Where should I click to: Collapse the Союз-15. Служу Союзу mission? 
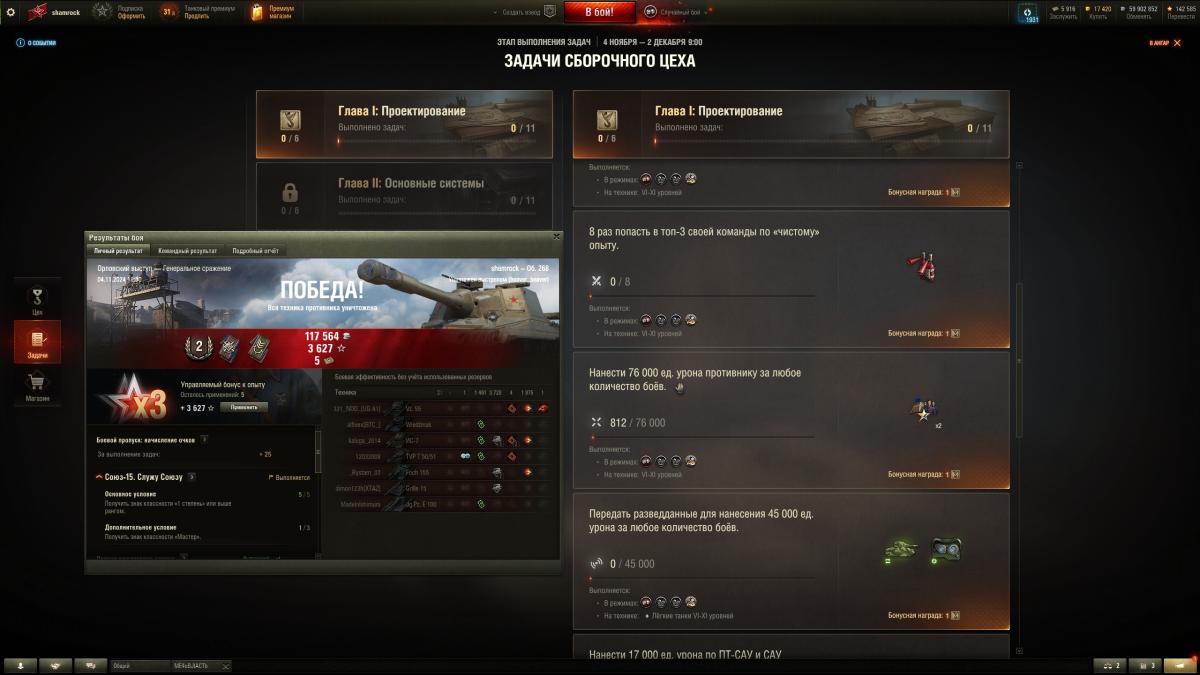[x=98, y=477]
